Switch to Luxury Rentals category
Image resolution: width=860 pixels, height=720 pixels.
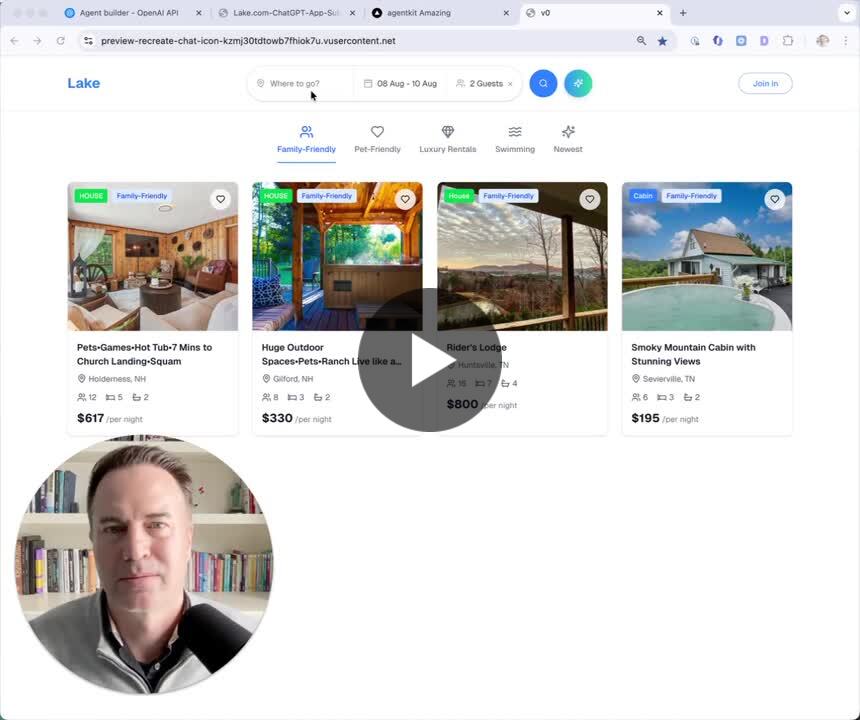(x=447, y=139)
